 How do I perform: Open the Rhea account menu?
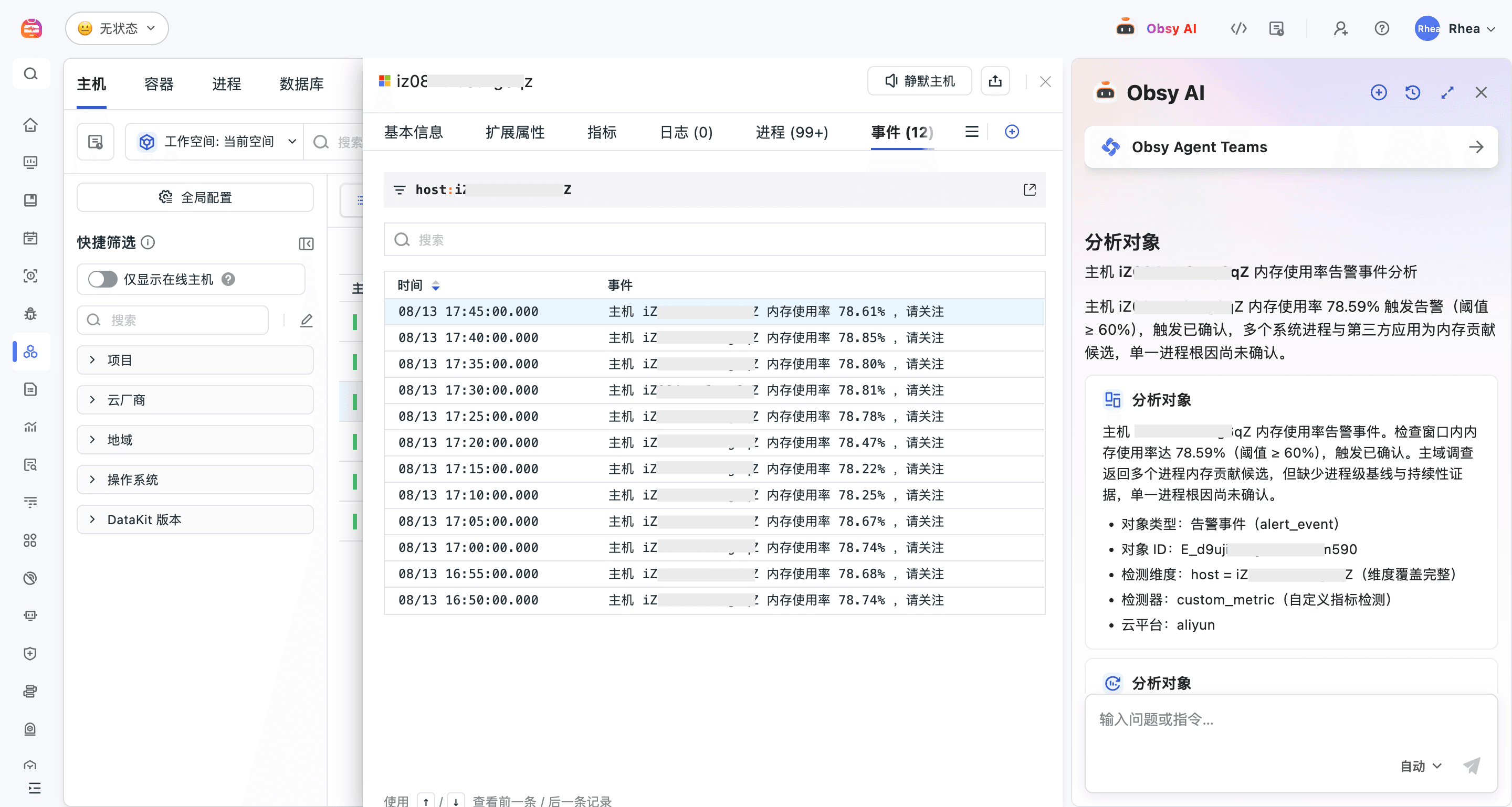coord(1454,29)
